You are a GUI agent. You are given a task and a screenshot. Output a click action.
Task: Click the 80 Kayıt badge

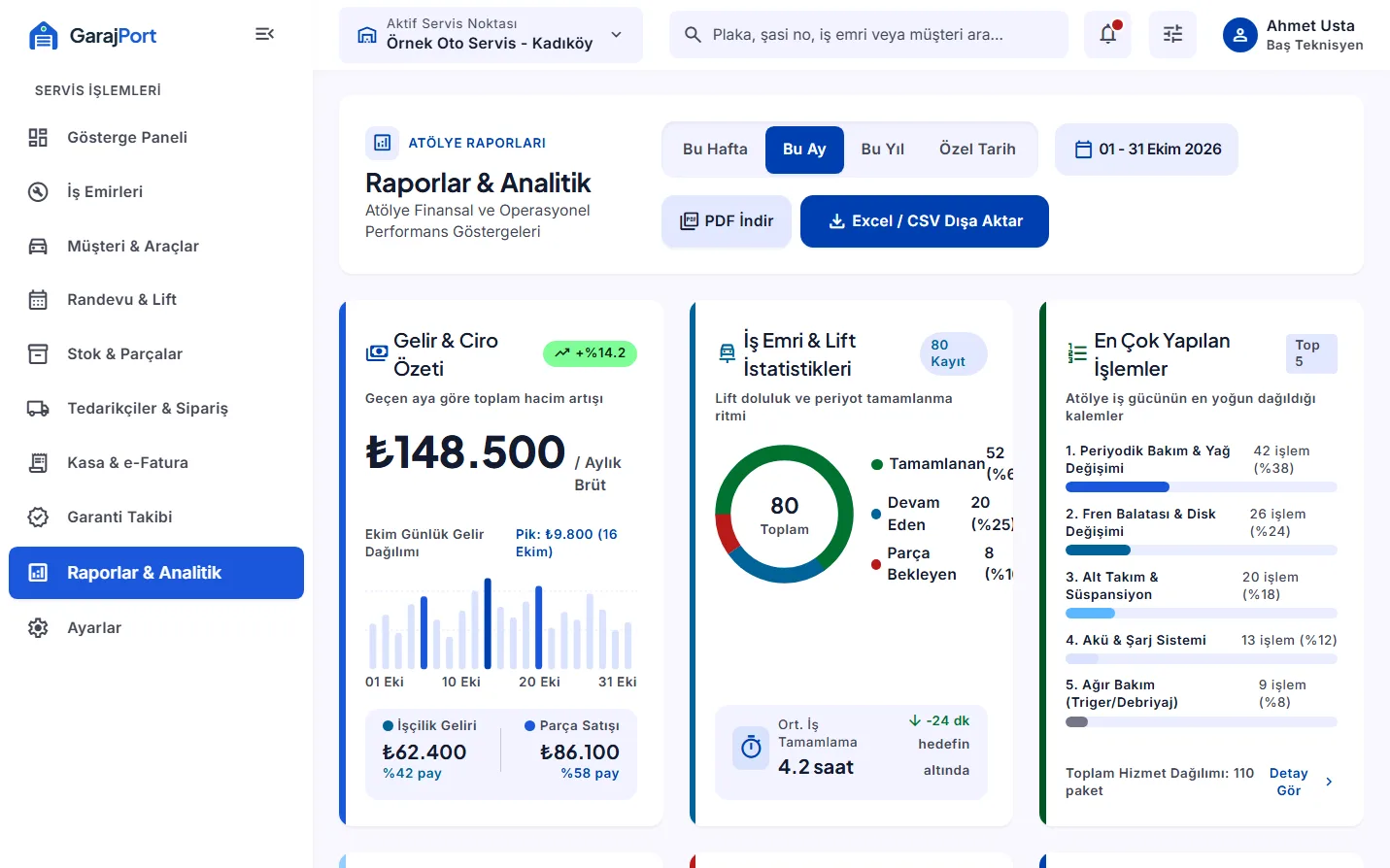953,353
